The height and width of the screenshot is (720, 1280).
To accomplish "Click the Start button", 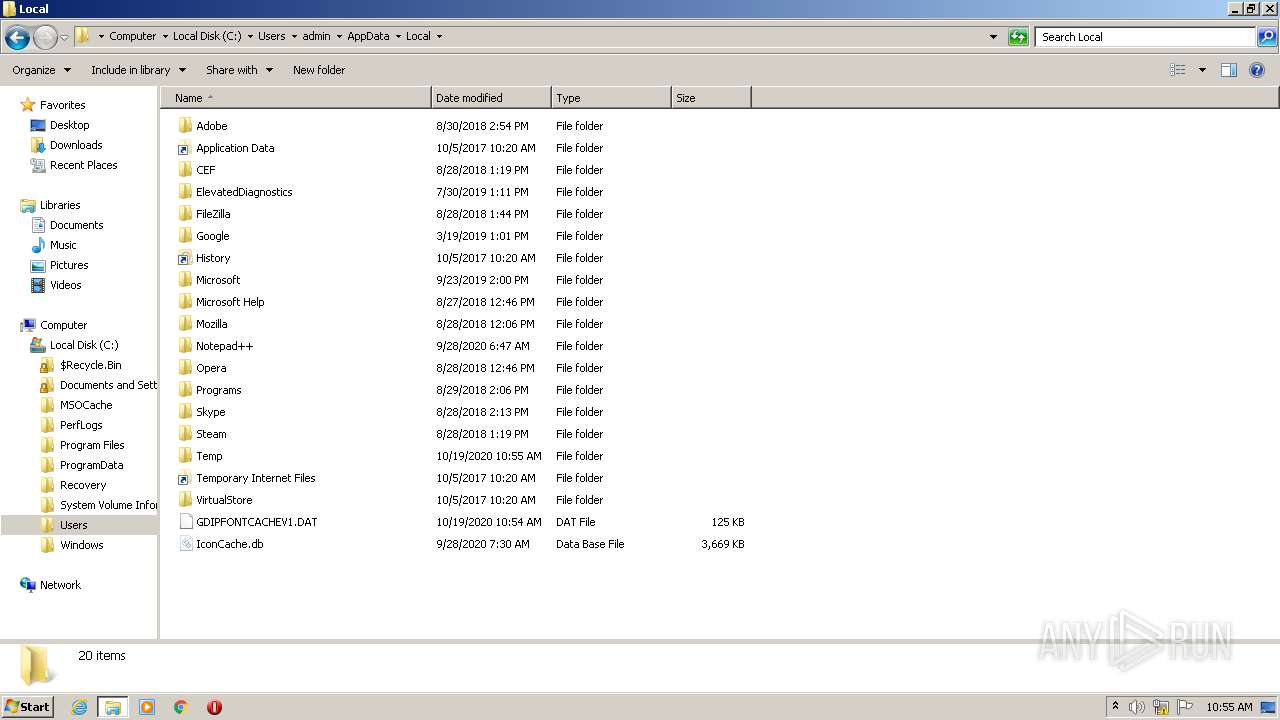I will [x=28, y=707].
